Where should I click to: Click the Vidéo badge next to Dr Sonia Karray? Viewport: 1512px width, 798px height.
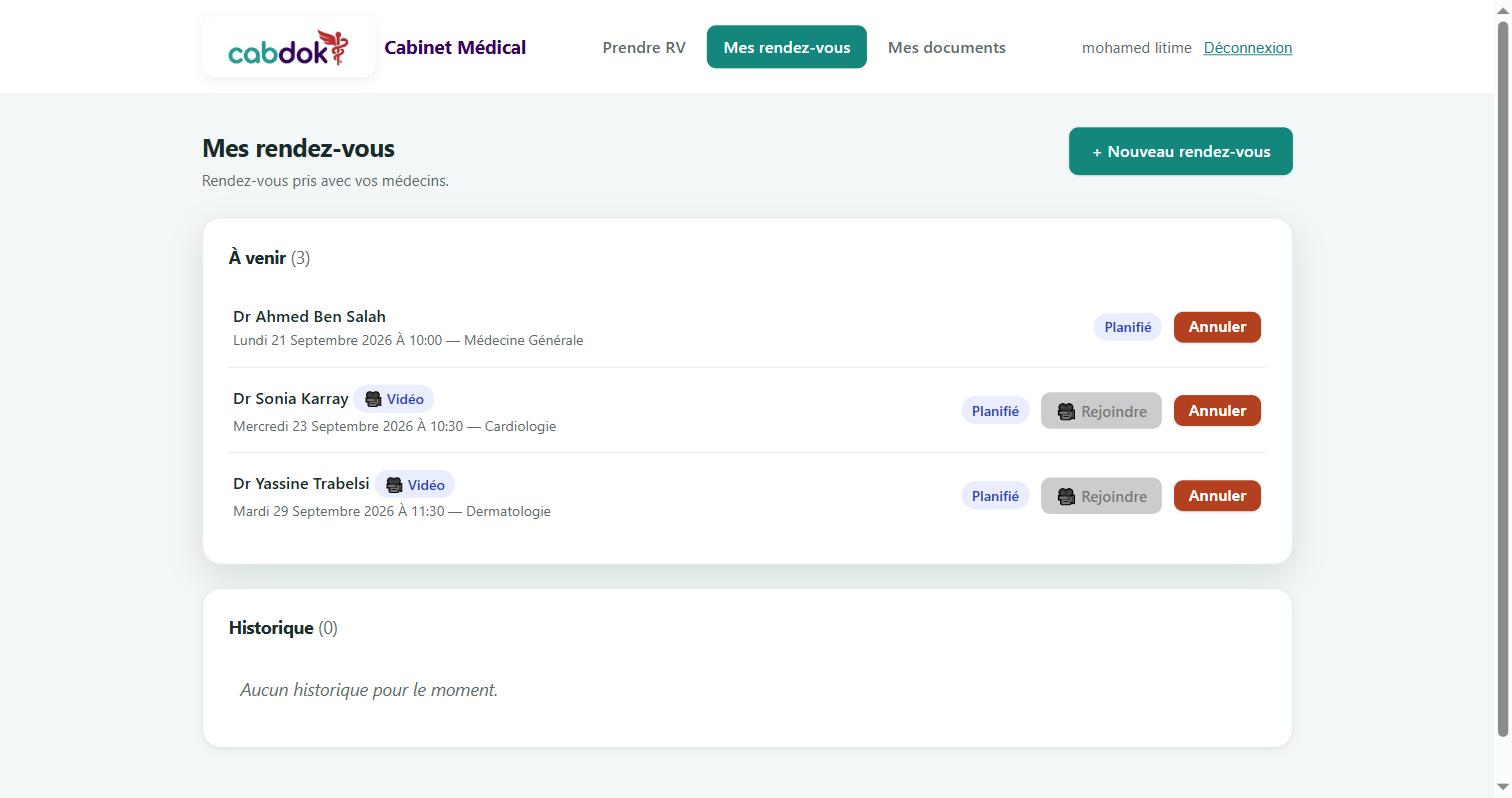(x=394, y=399)
